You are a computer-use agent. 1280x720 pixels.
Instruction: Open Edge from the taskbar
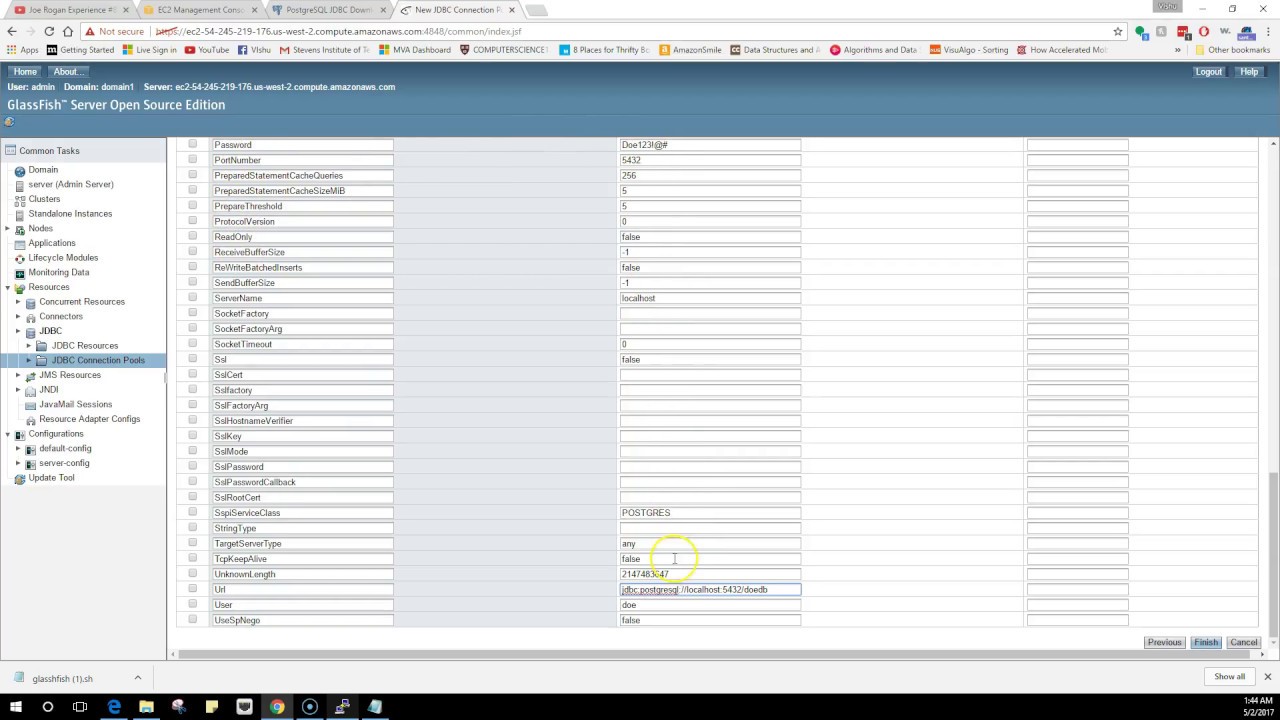[114, 706]
